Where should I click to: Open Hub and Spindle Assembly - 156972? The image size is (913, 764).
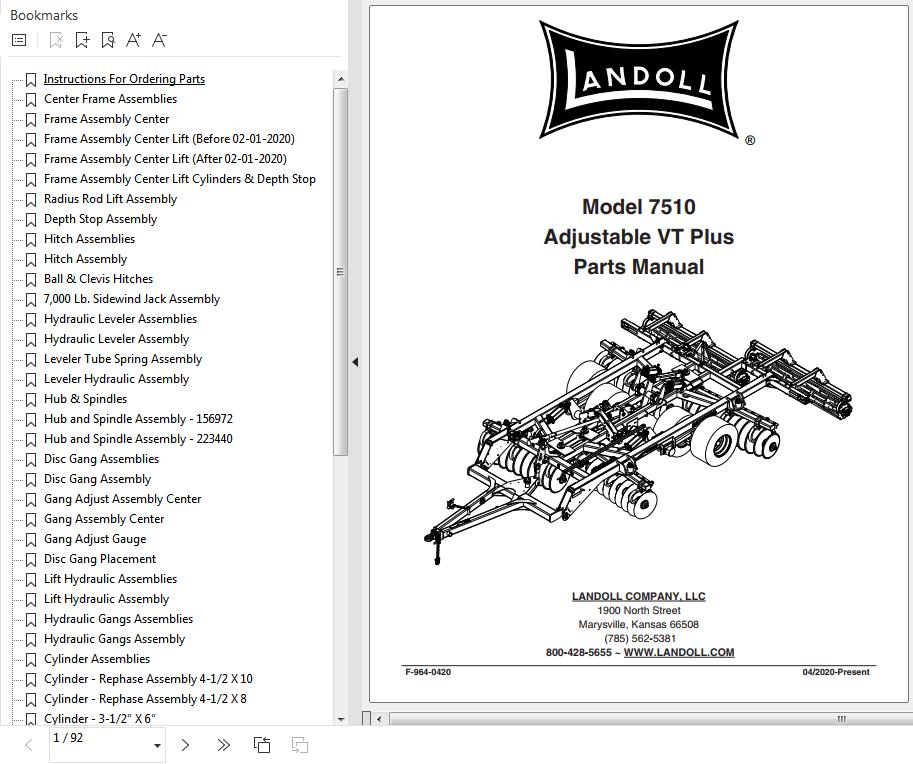click(x=139, y=419)
